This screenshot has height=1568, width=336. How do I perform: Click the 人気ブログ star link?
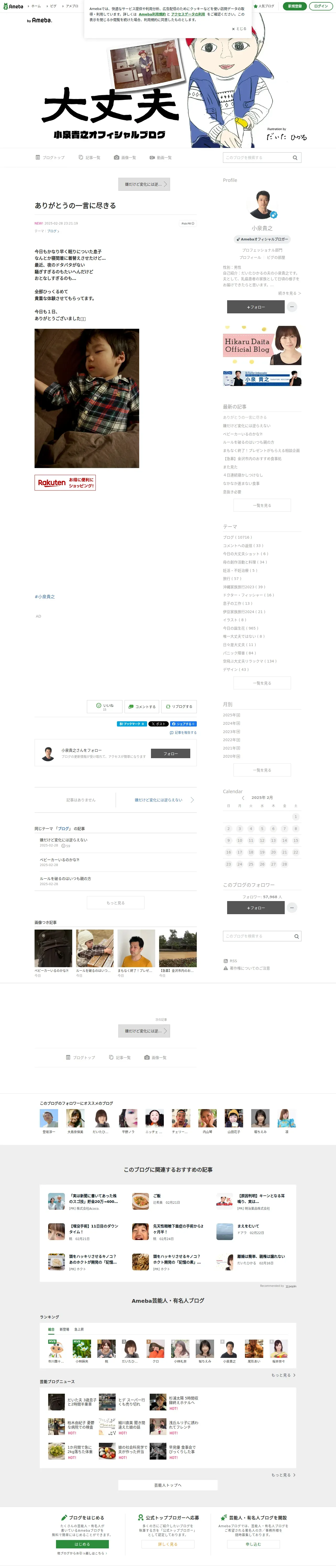point(264,6)
